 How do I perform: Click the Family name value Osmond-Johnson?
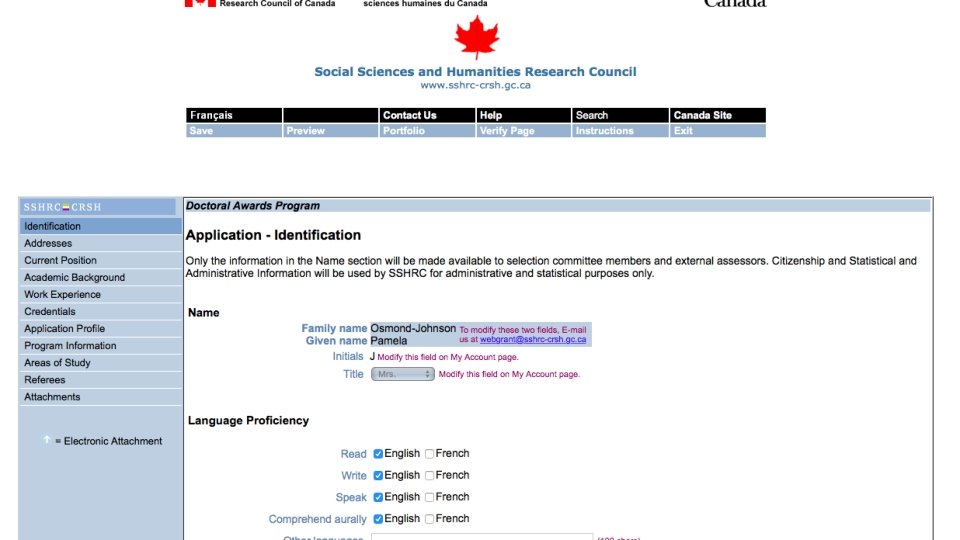point(413,328)
